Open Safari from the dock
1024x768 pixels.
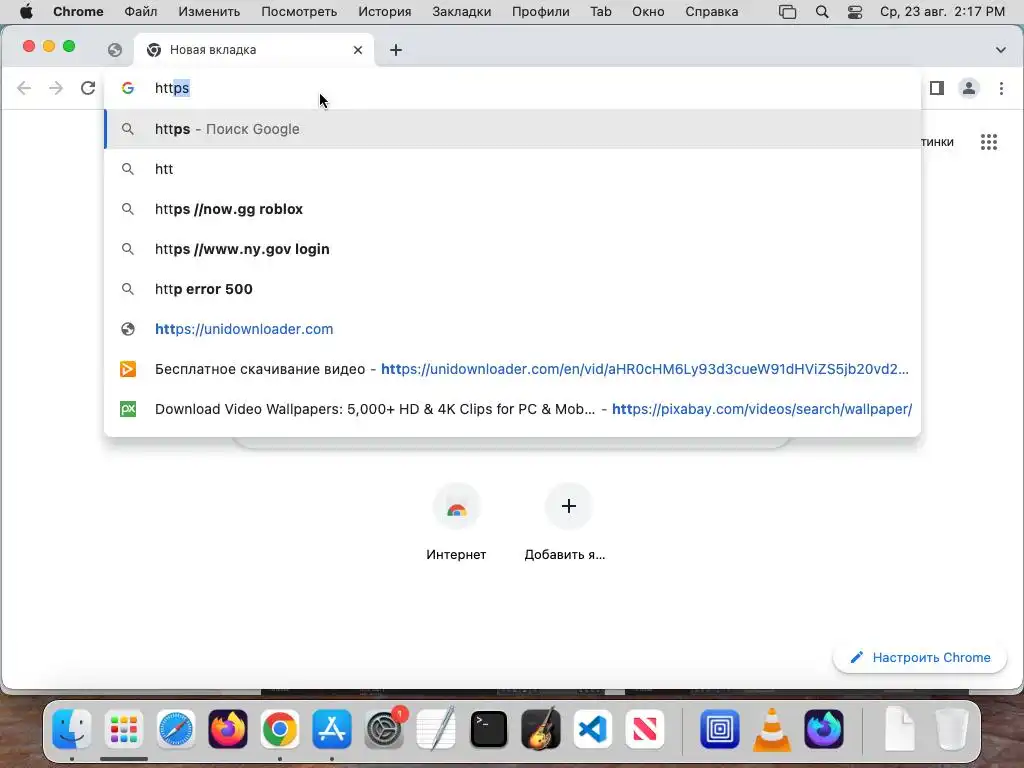tap(176, 729)
